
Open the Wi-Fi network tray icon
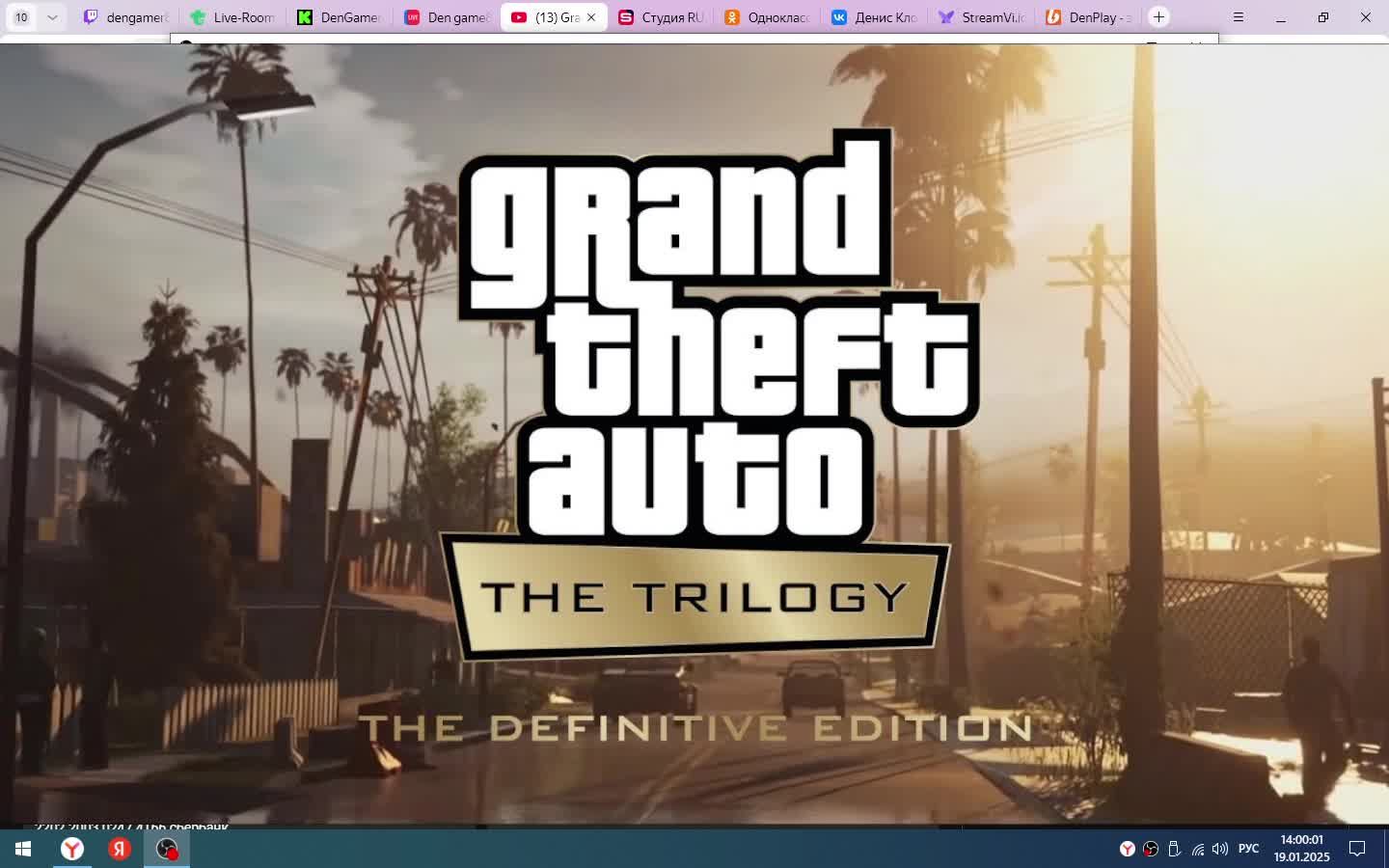1197,849
